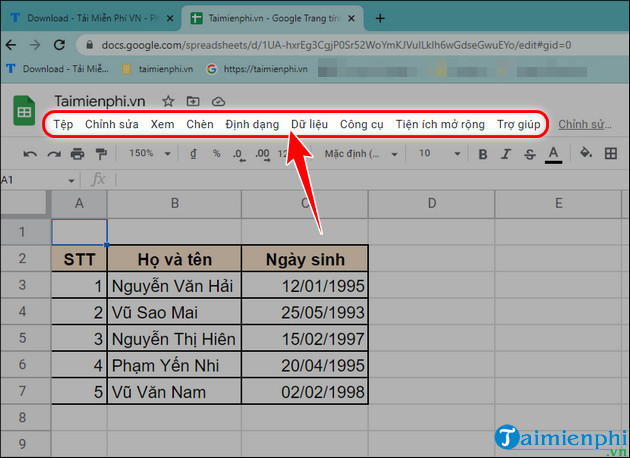Viewport: 630px width, 458px height.
Task: Switch to the Google Trang tính tab
Action: (273, 18)
